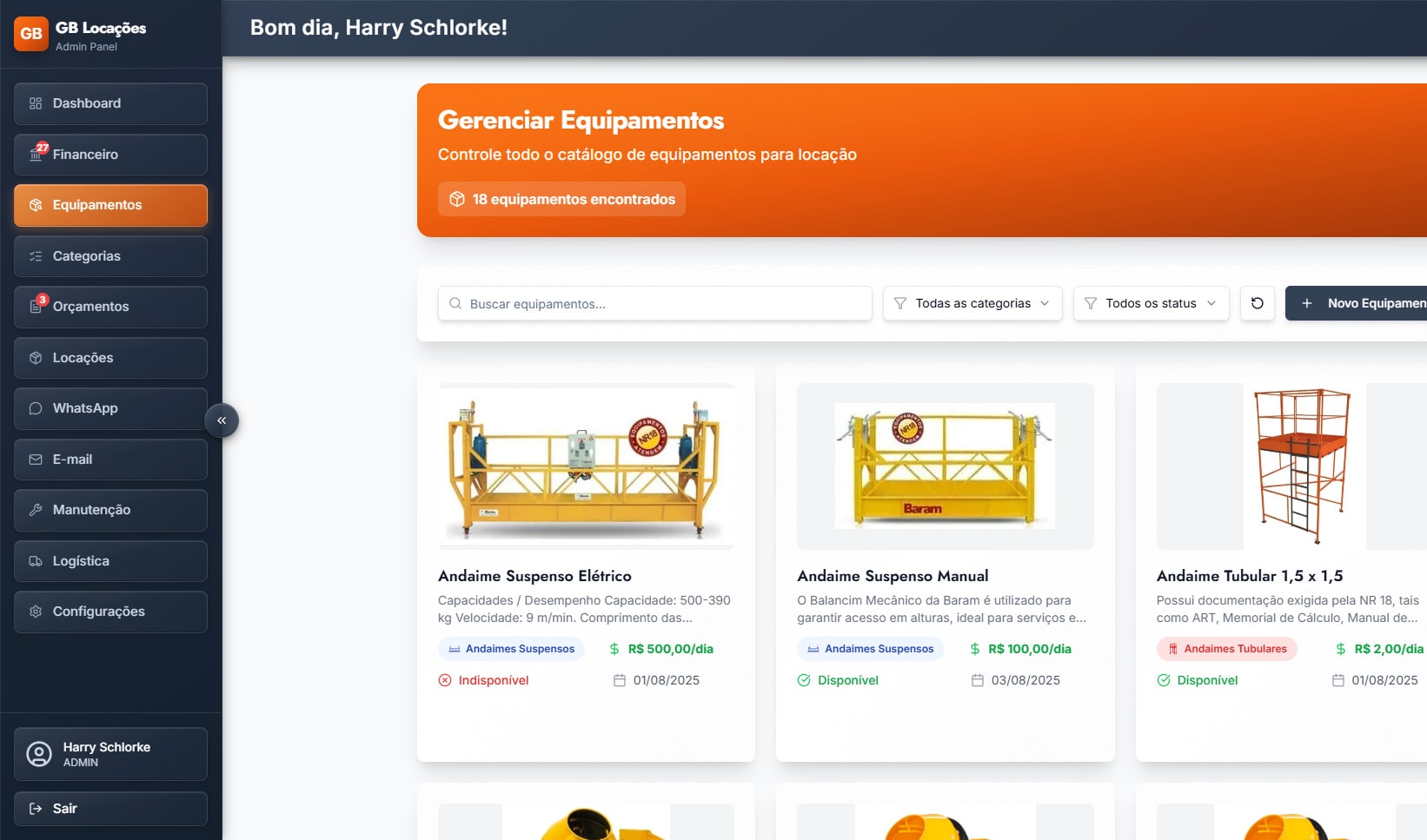Click the magnifier icon in search box

coord(455,303)
